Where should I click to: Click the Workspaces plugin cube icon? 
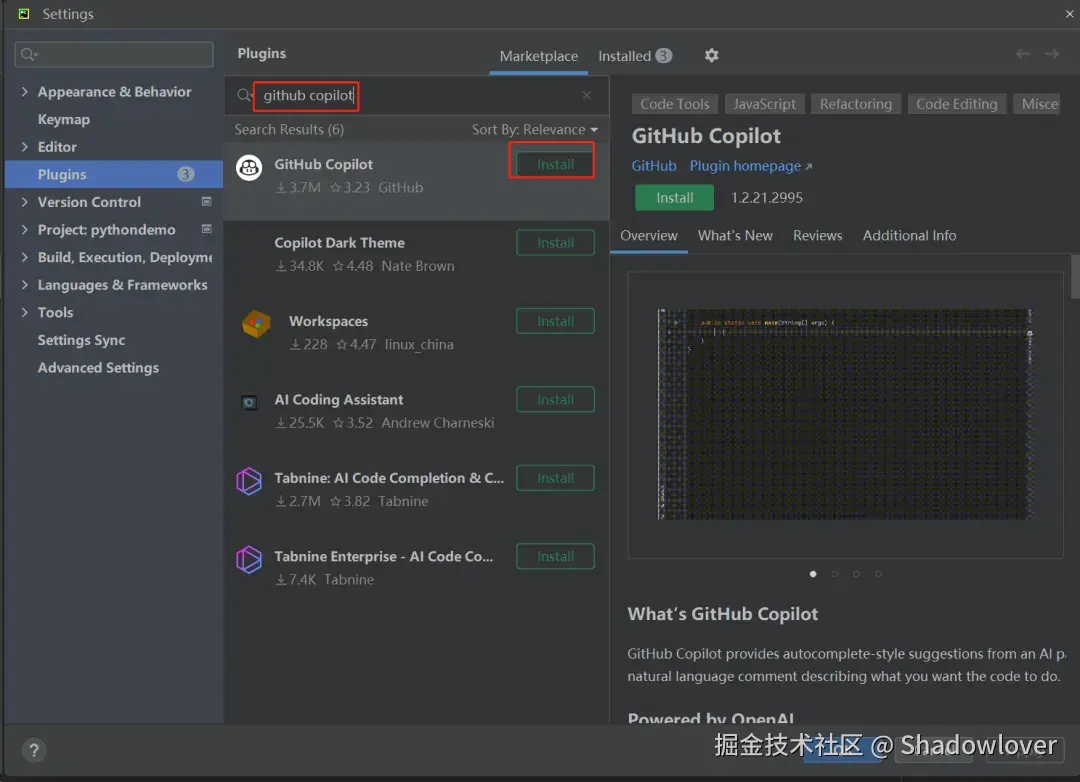pos(256,323)
